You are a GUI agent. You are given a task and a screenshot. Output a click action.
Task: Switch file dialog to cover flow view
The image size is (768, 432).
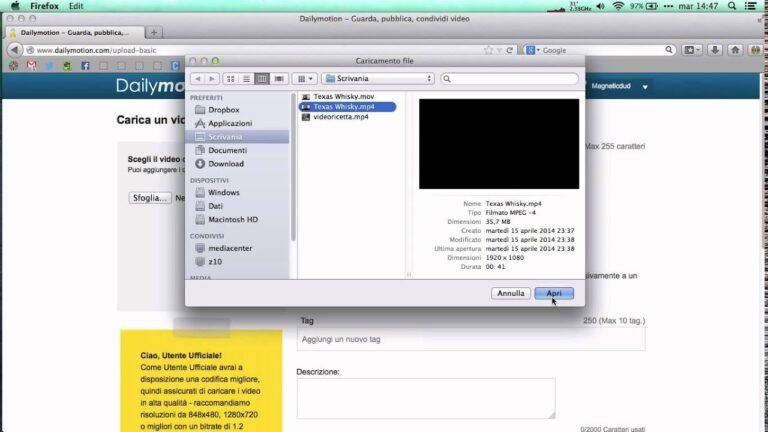279,78
